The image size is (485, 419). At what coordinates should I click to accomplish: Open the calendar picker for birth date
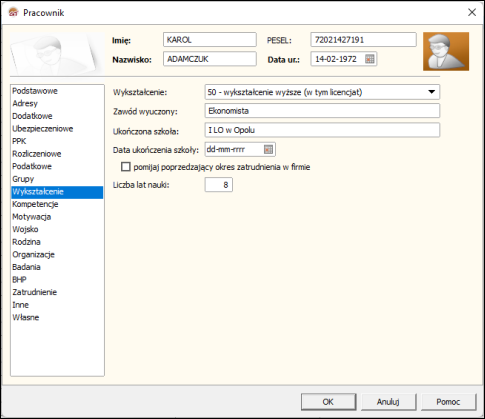(369, 59)
